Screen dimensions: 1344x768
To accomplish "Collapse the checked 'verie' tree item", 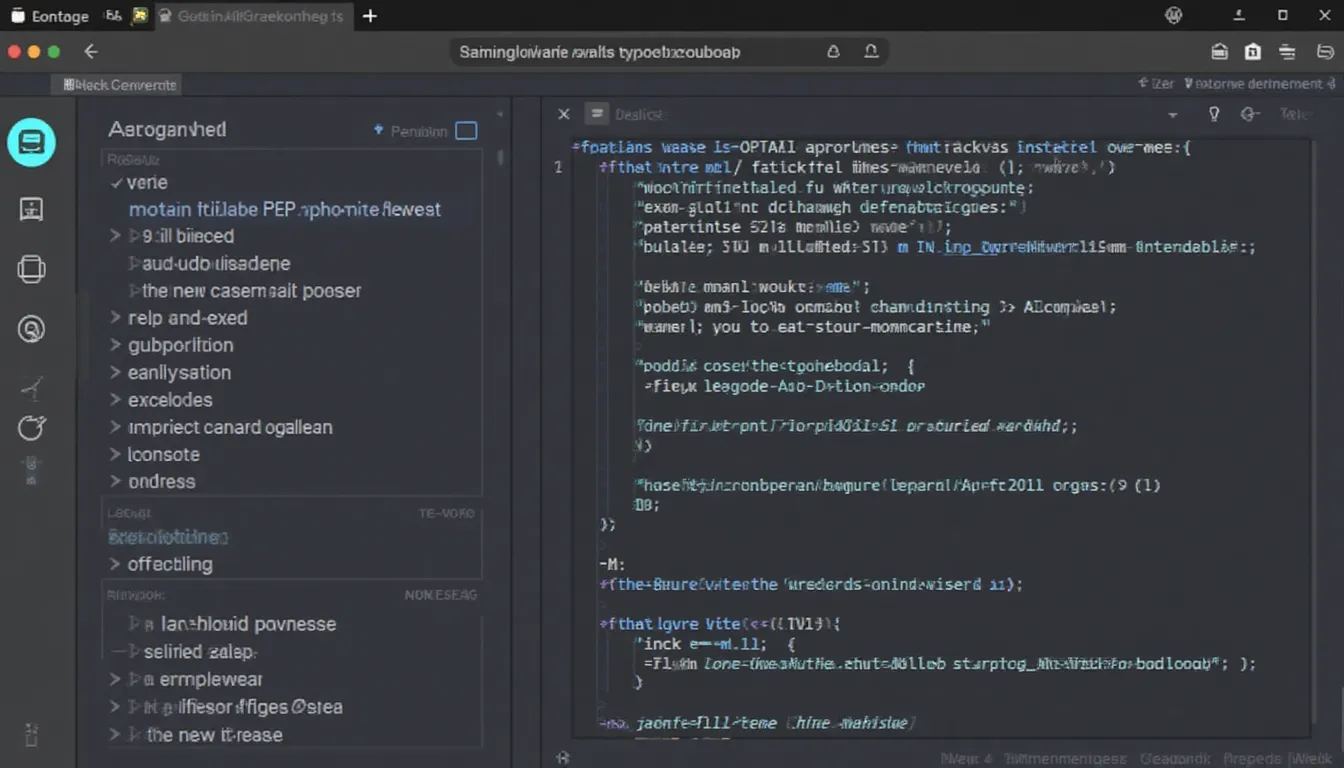I will 117,183.
